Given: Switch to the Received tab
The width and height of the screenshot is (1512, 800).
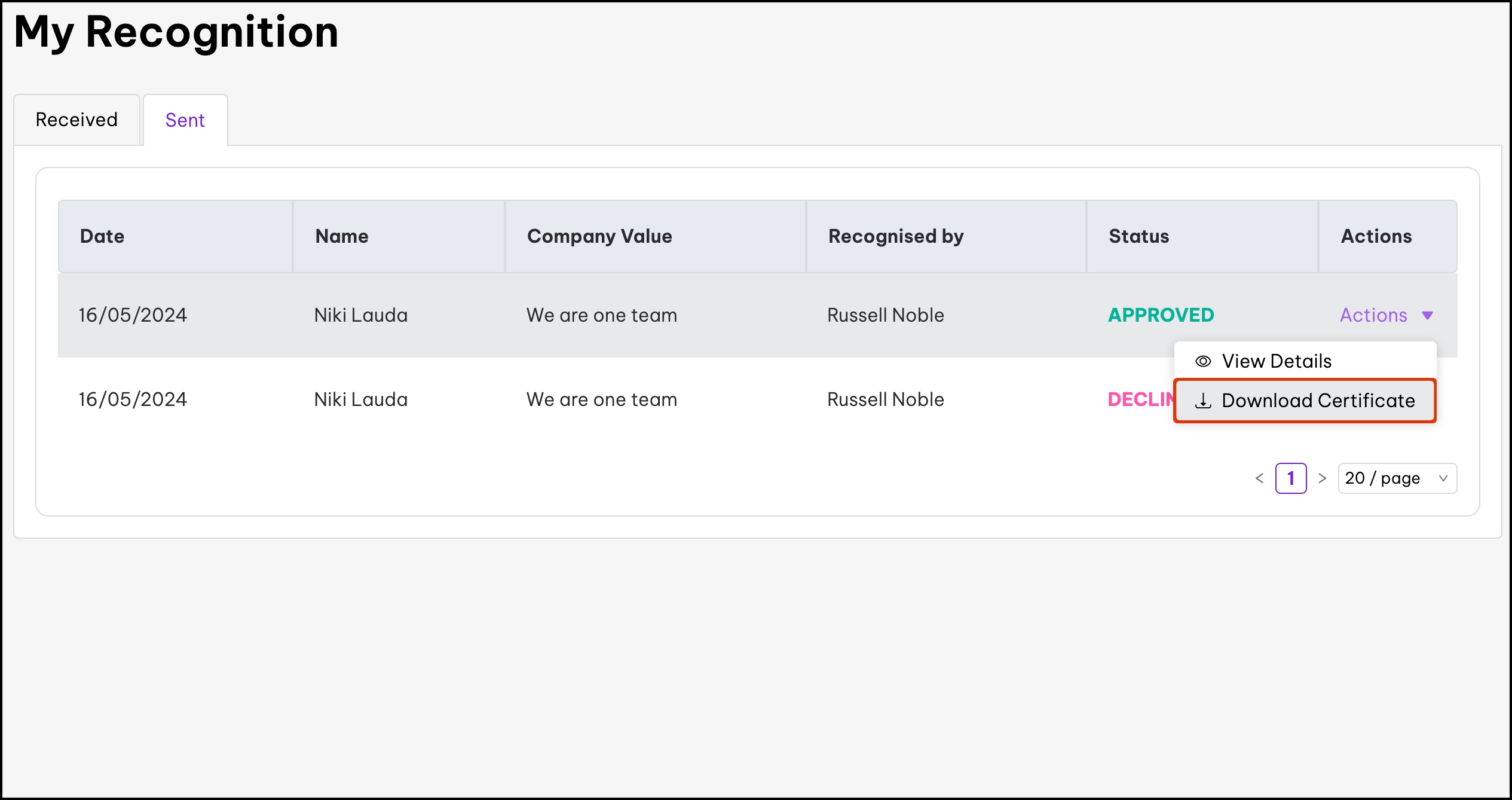Looking at the screenshot, I should coord(76,120).
